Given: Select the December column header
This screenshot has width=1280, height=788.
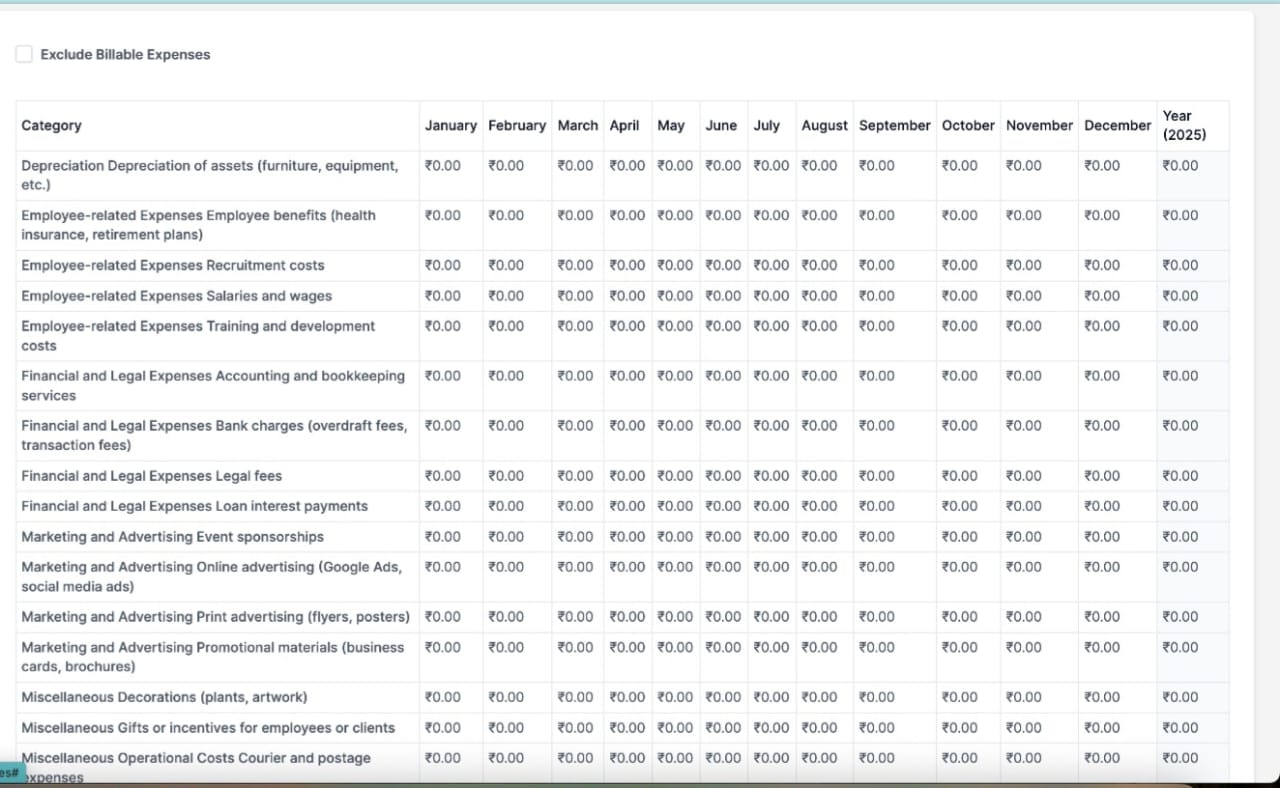Looking at the screenshot, I should click(1117, 126).
